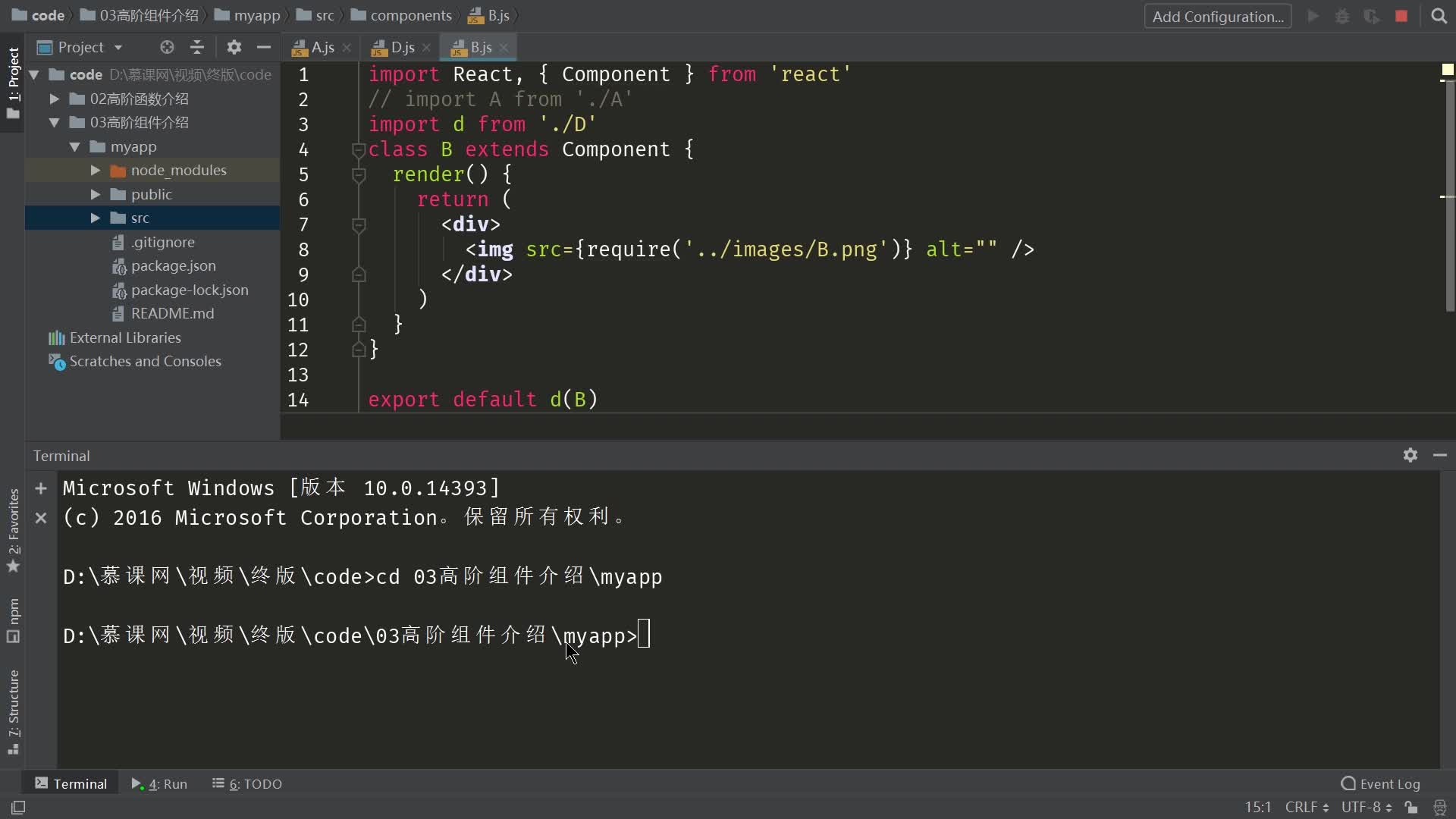Expand the src folder
This screenshot has width=1456, height=819.
pyautogui.click(x=96, y=218)
